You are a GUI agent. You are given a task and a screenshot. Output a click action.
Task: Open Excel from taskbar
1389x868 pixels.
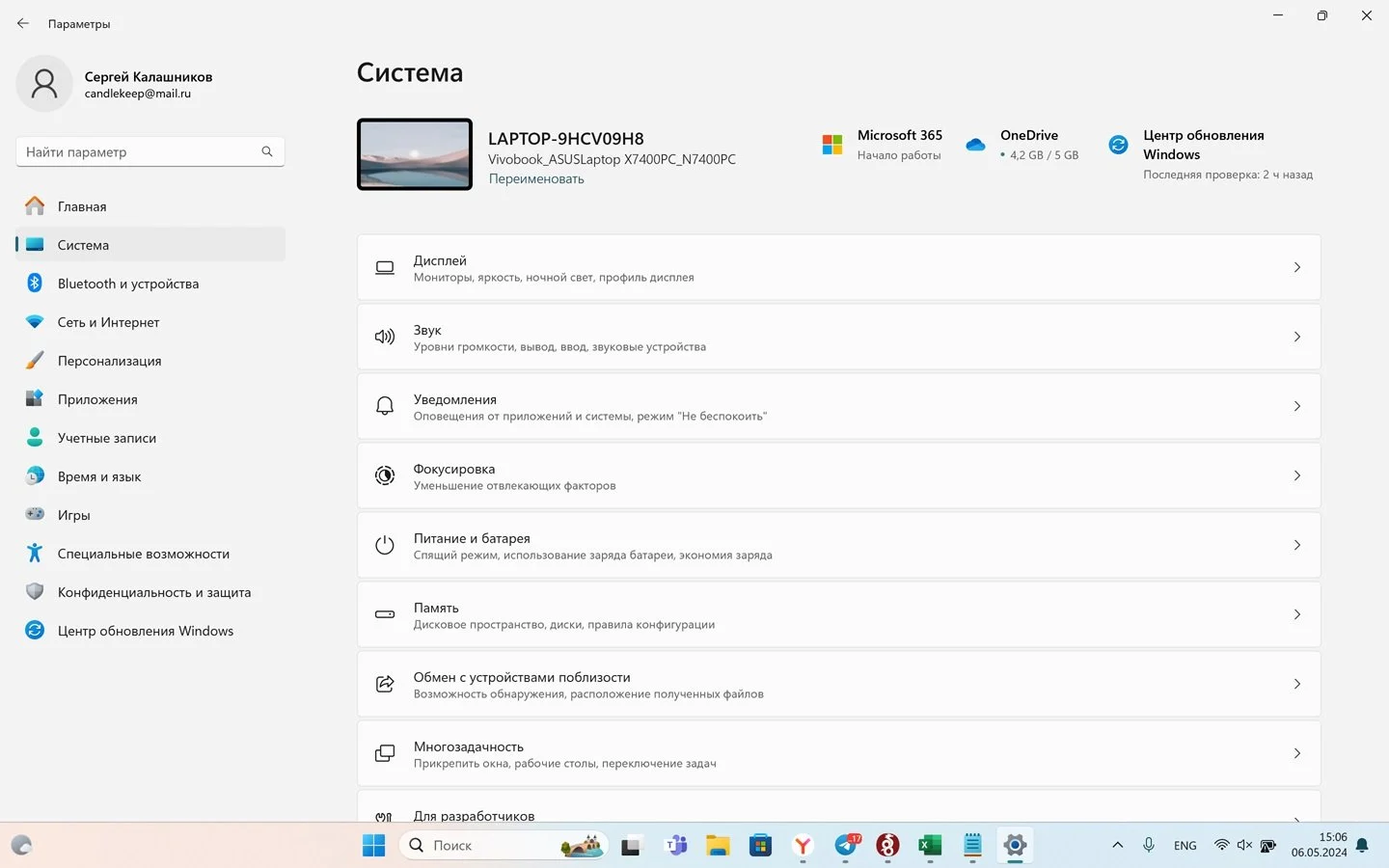point(930,846)
